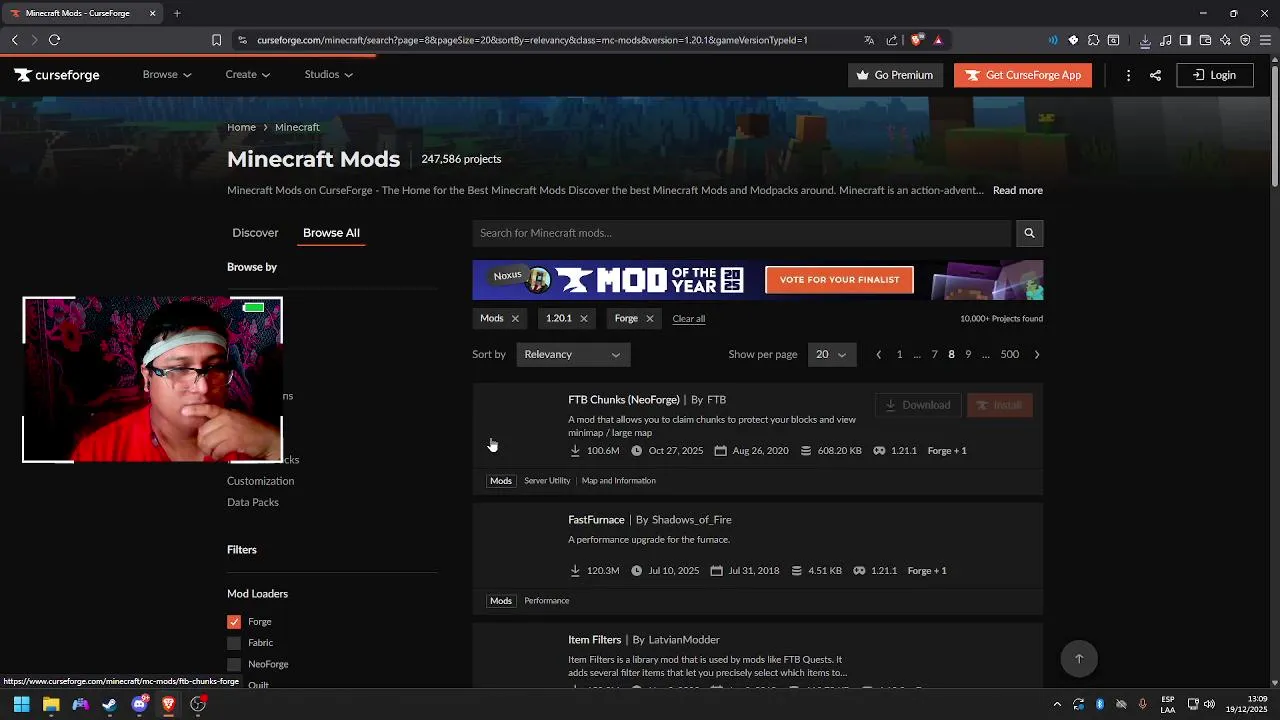The height and width of the screenshot is (720, 1280).
Task: Jump to results page 500
Action: [1010, 354]
